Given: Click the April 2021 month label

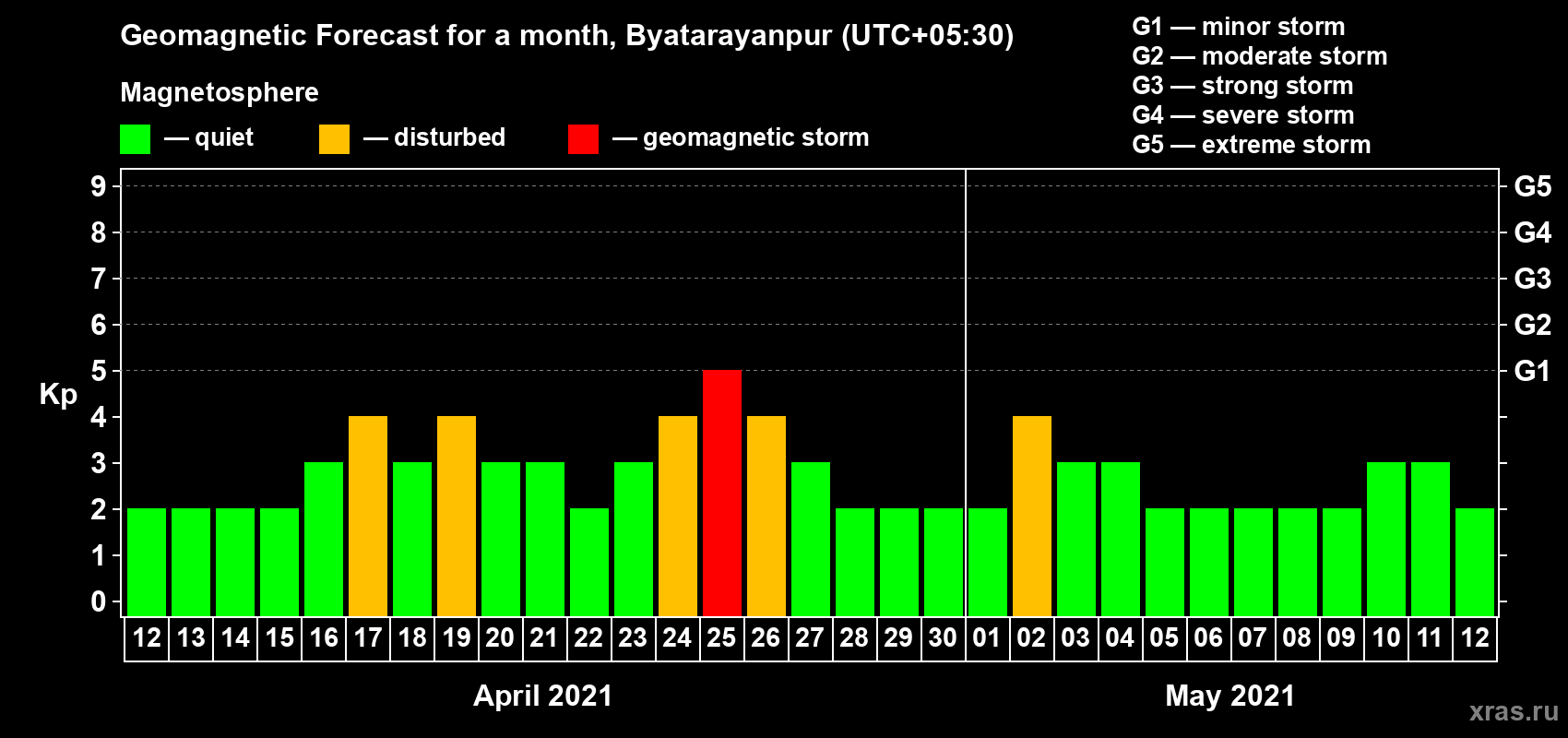Looking at the screenshot, I should click(x=542, y=696).
